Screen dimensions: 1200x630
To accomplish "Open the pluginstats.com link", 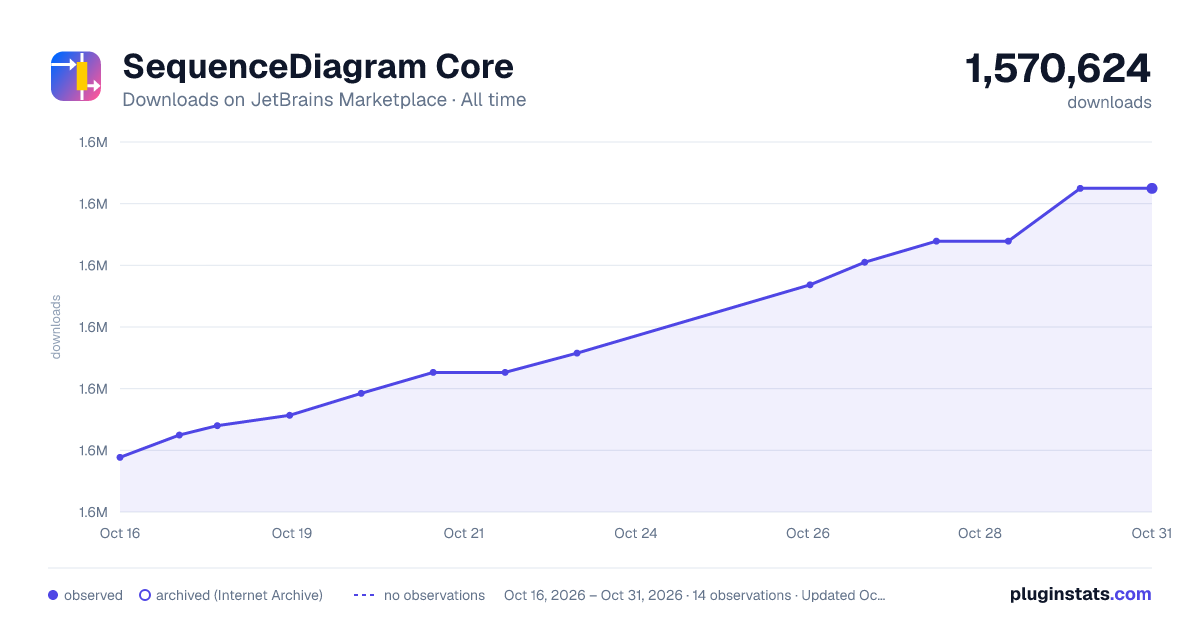I will (1080, 594).
